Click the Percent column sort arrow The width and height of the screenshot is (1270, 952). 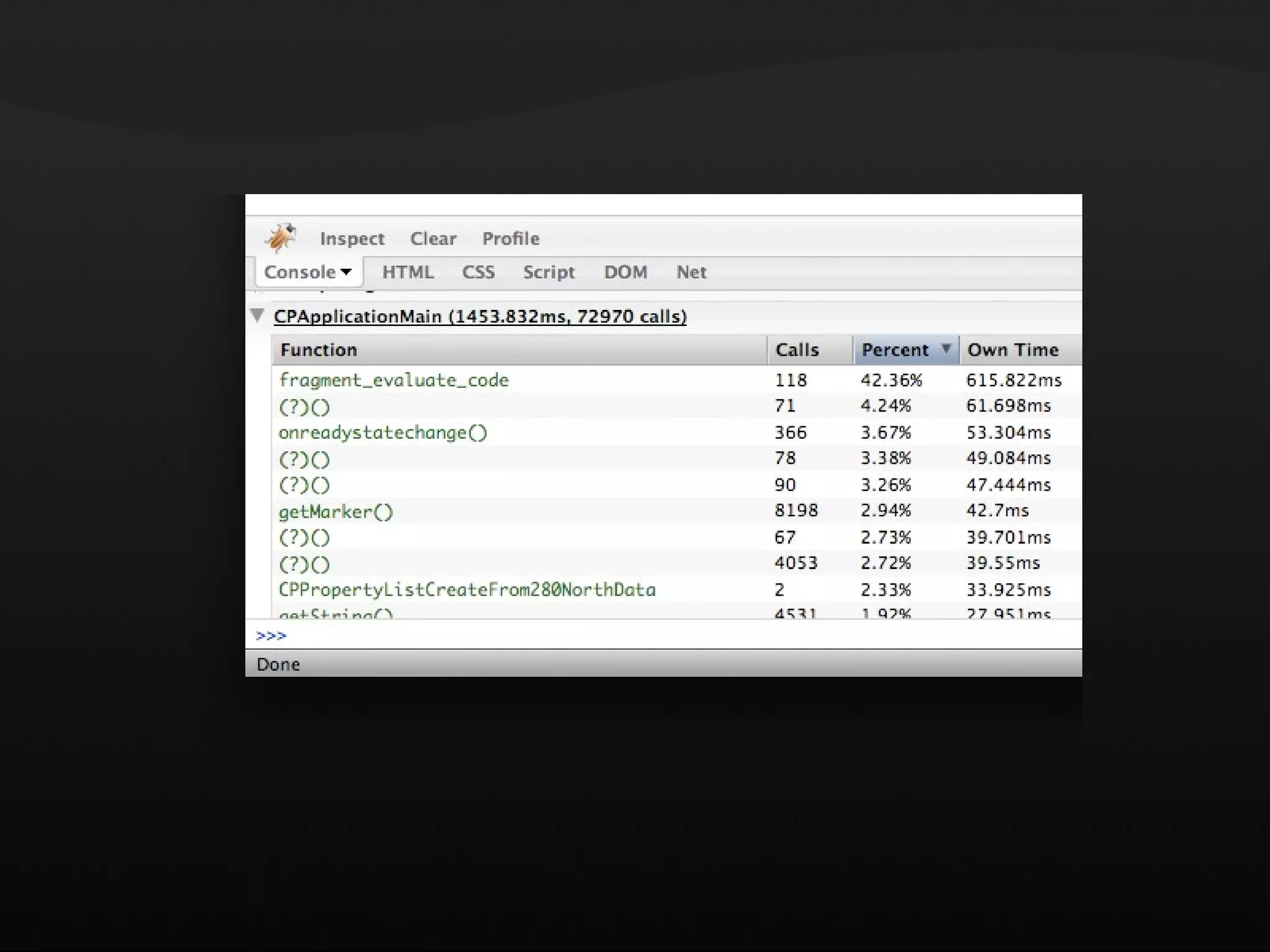[946, 349]
